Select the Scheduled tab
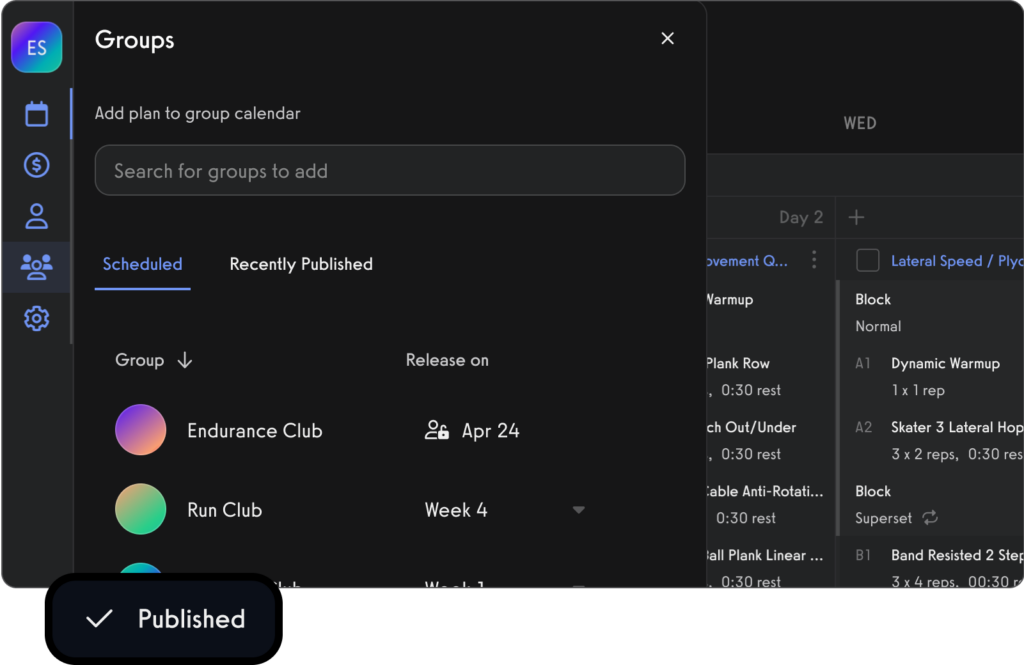 [141, 264]
